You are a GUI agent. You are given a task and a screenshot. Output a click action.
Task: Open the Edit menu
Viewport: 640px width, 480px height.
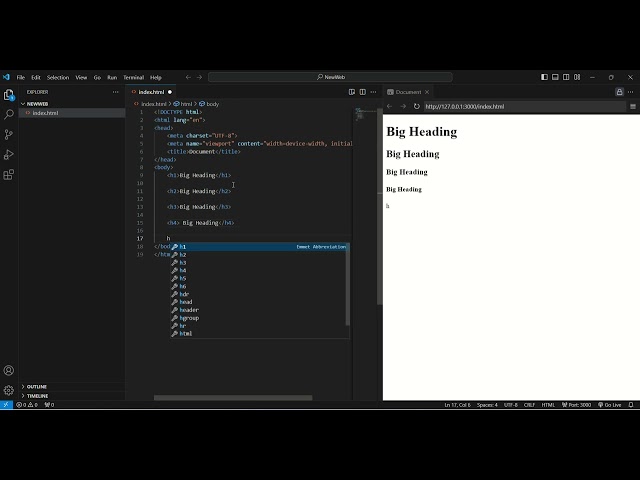click(x=36, y=77)
